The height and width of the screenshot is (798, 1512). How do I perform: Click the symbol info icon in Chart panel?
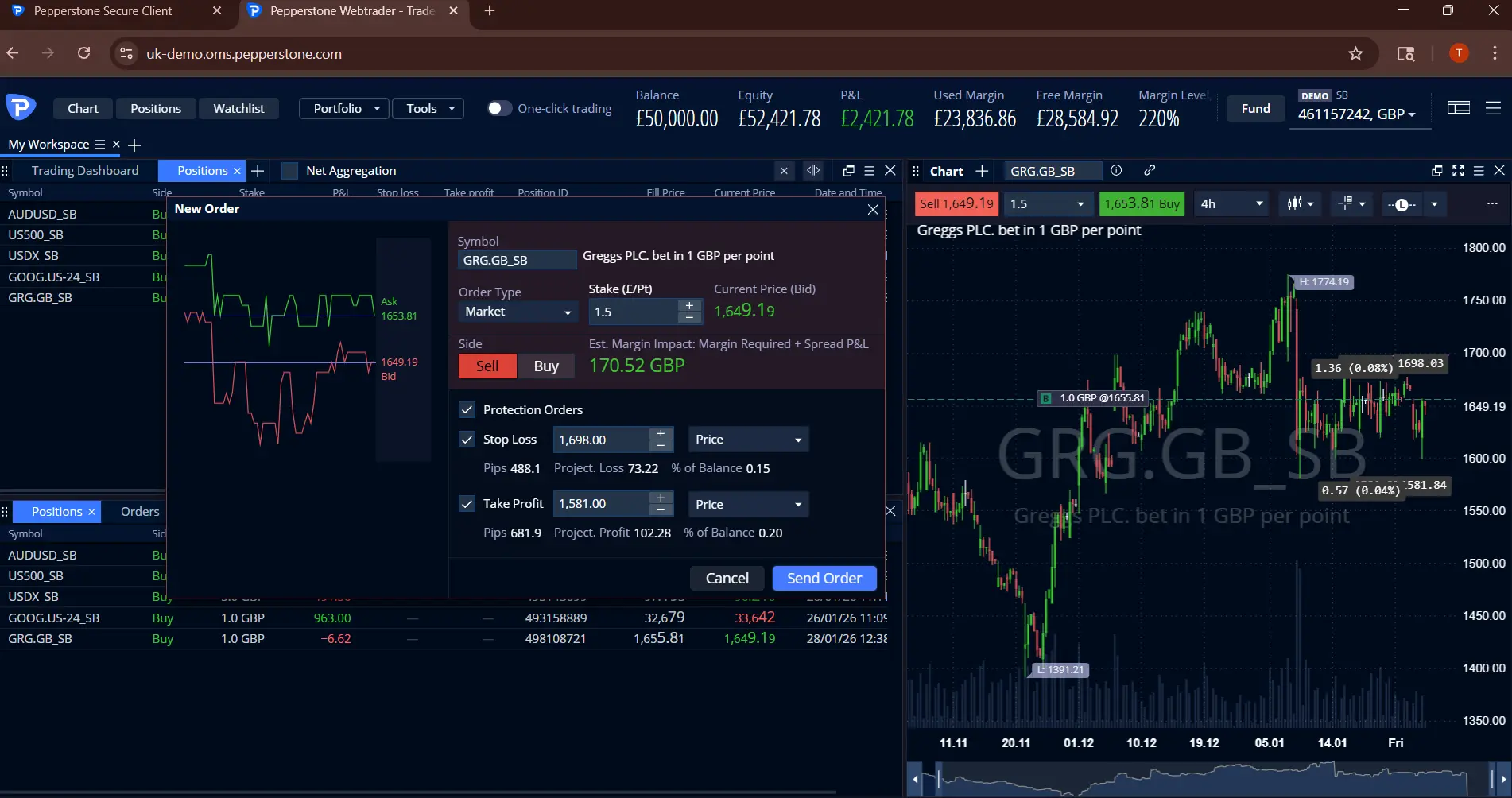[1116, 171]
